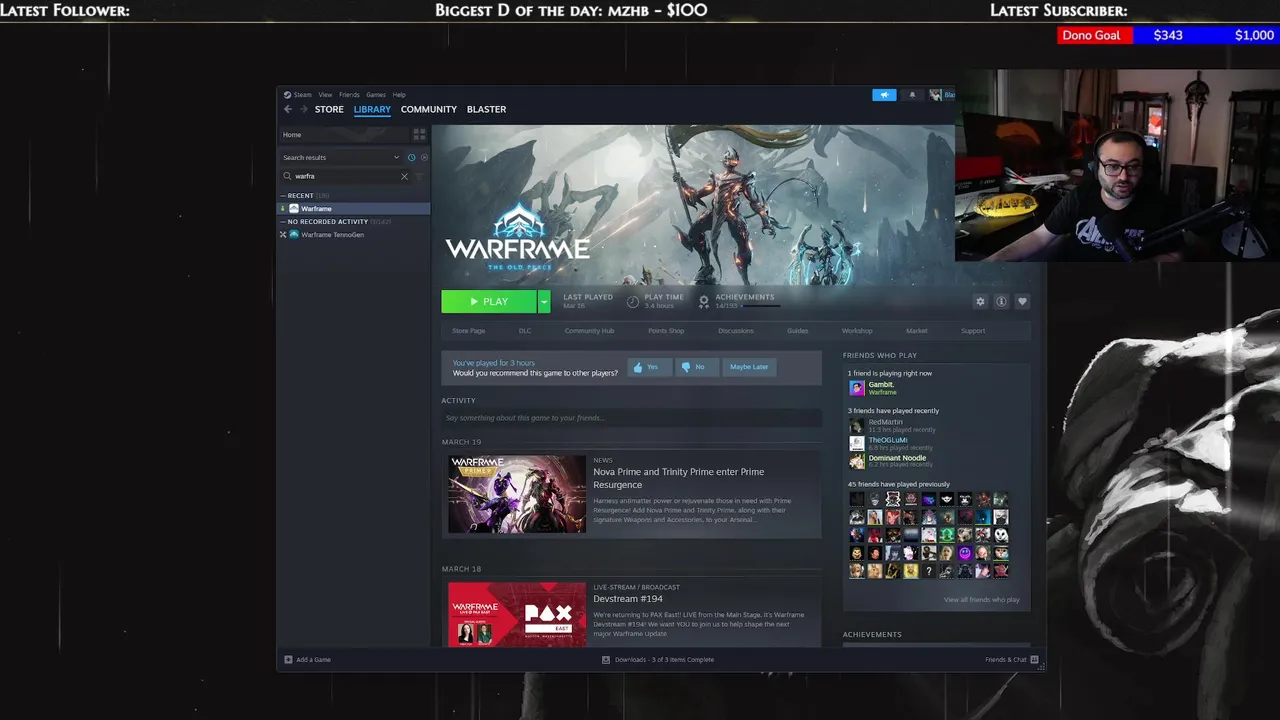The width and height of the screenshot is (1280, 720).
Task: Open Workshop link
Action: (x=857, y=330)
